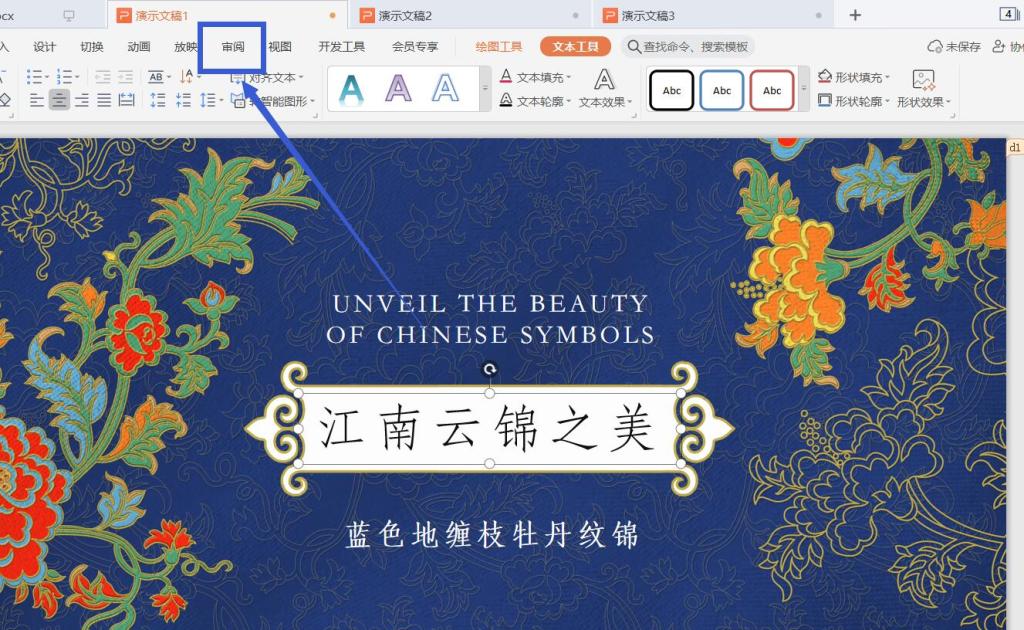Image resolution: width=1024 pixels, height=630 pixels.
Task: Open the 形状效果 shape effects tool
Action: (921, 100)
